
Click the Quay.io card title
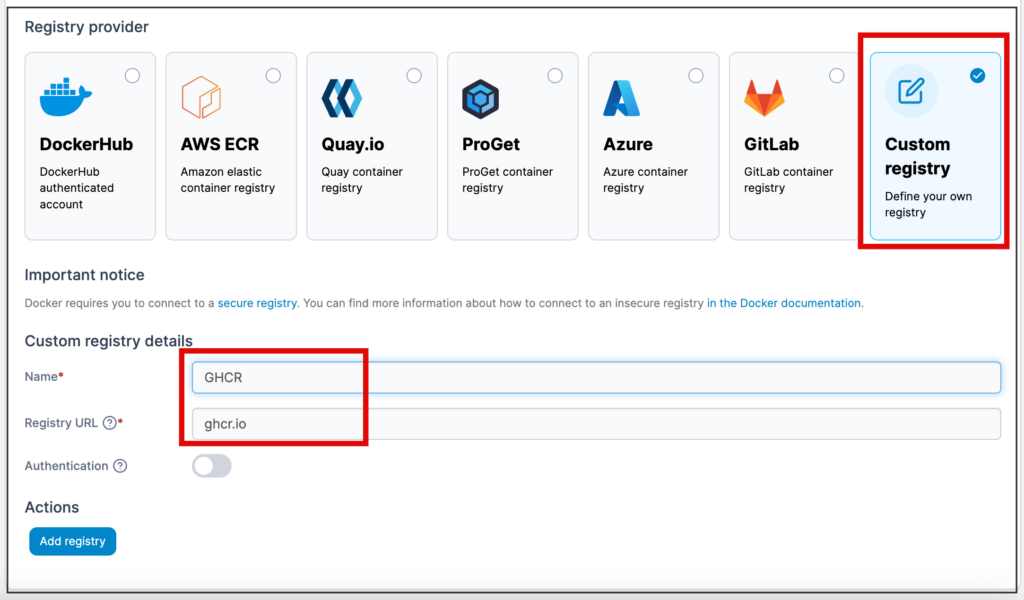point(353,144)
